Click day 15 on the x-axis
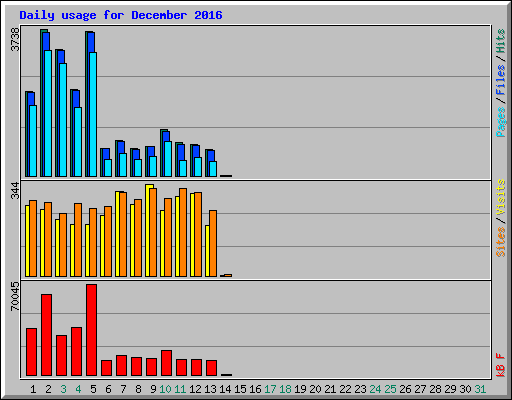Image resolution: width=512 pixels, height=400 pixels. tap(240, 389)
